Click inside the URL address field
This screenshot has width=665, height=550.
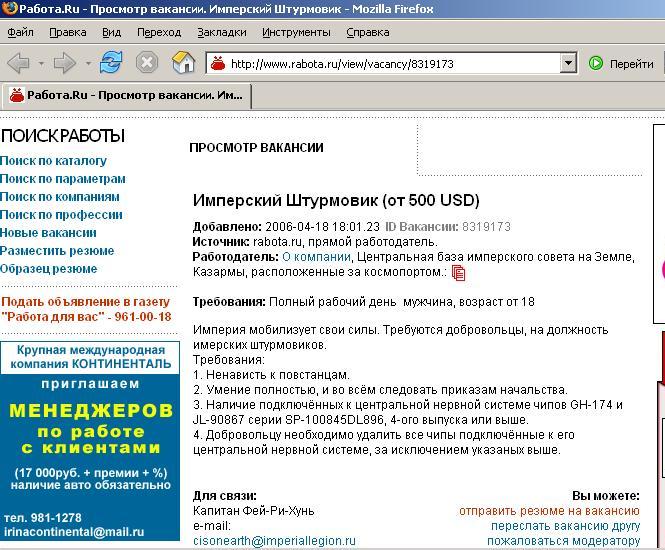(x=390, y=63)
